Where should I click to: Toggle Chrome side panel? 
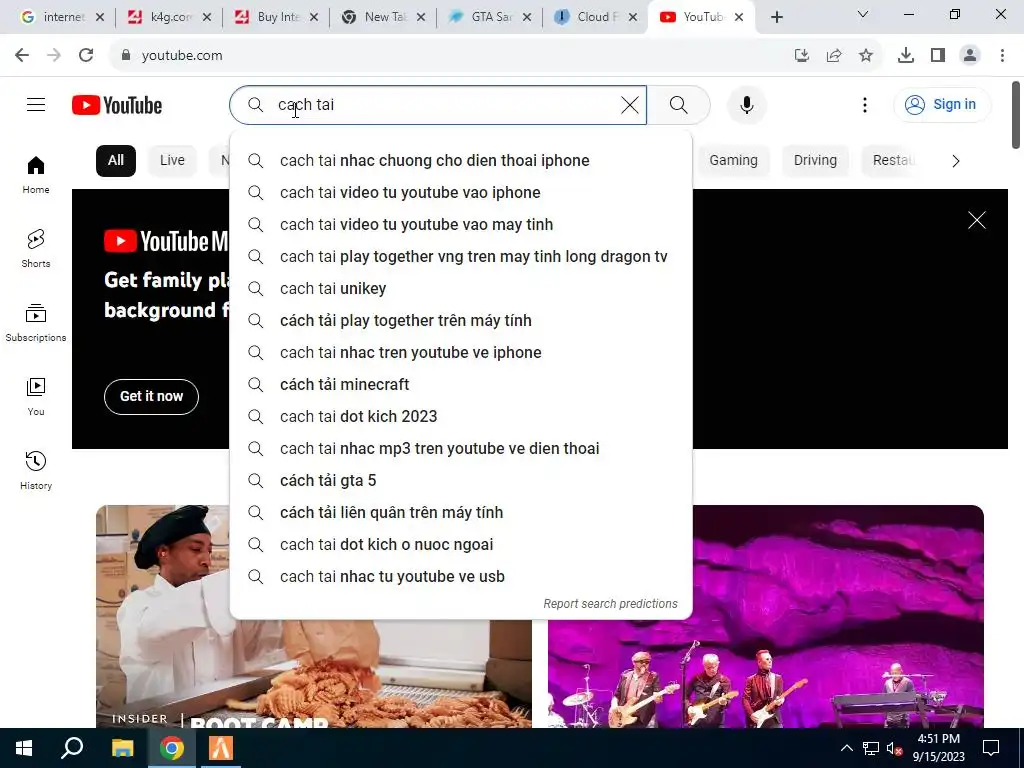938,56
